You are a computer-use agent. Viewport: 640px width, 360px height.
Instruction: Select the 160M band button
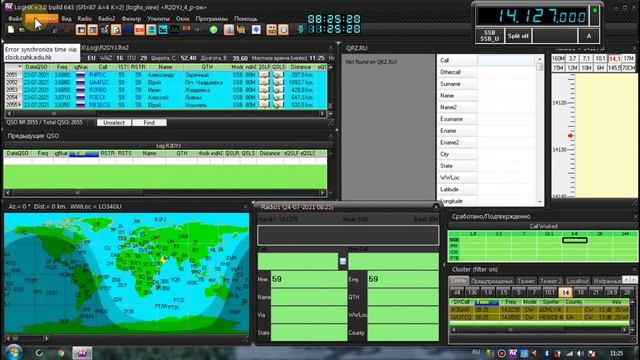tap(558, 59)
